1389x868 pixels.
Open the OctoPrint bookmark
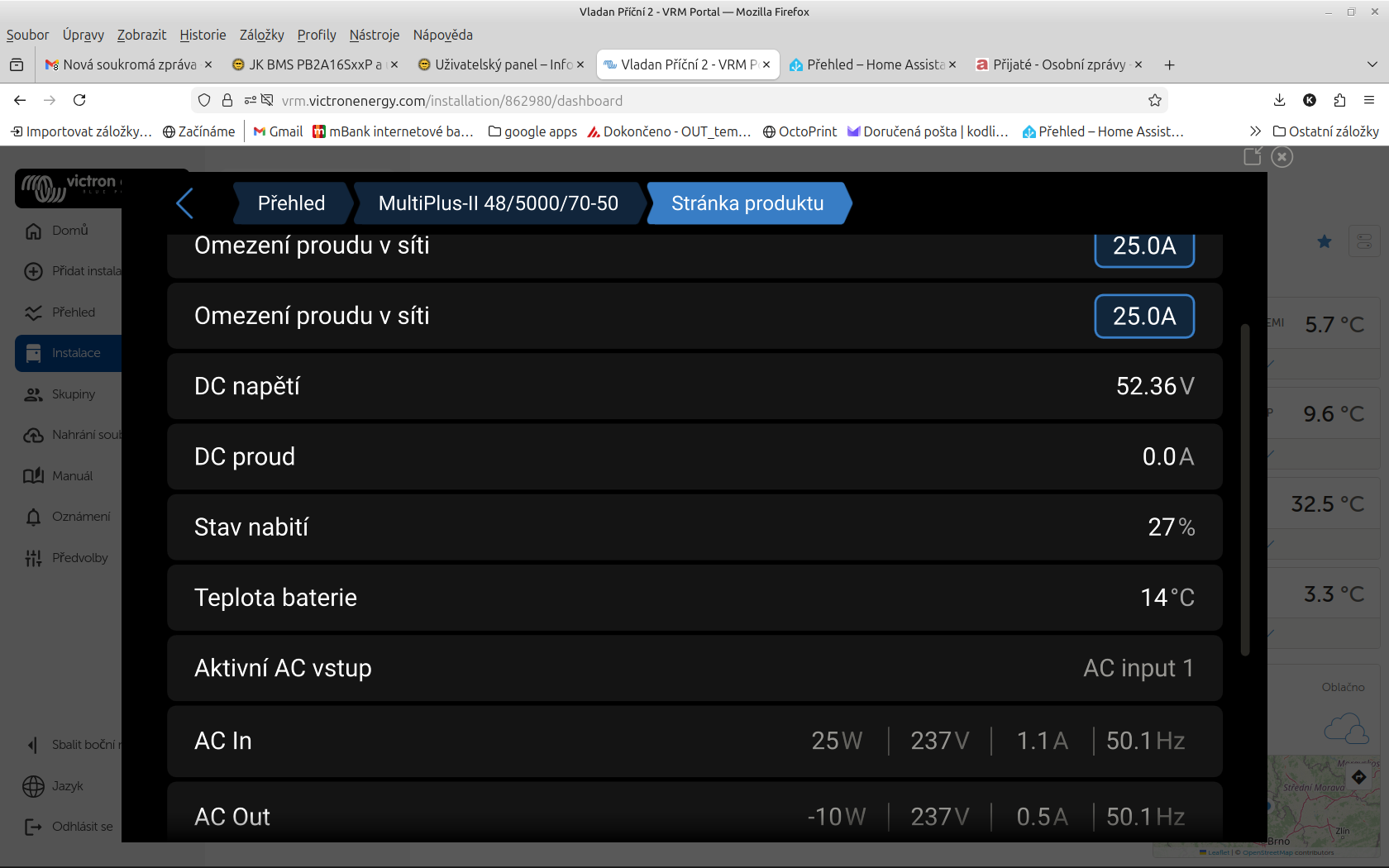coord(800,131)
